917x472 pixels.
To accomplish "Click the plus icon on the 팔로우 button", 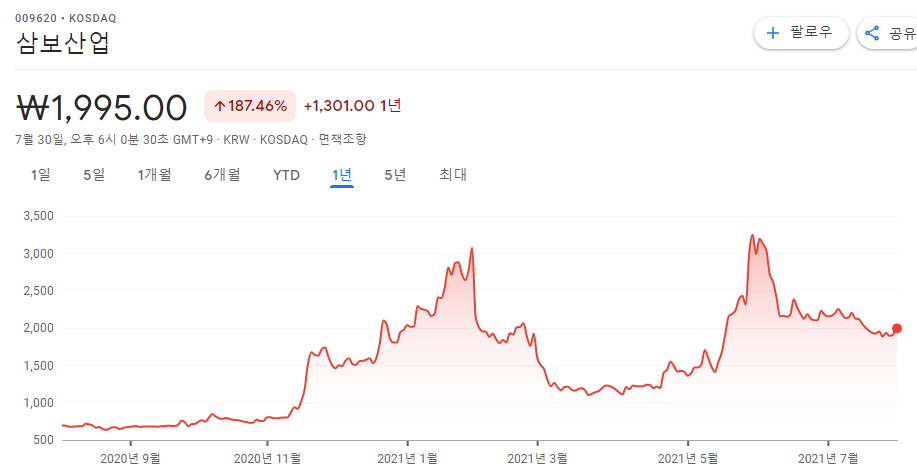I will tap(773, 33).
